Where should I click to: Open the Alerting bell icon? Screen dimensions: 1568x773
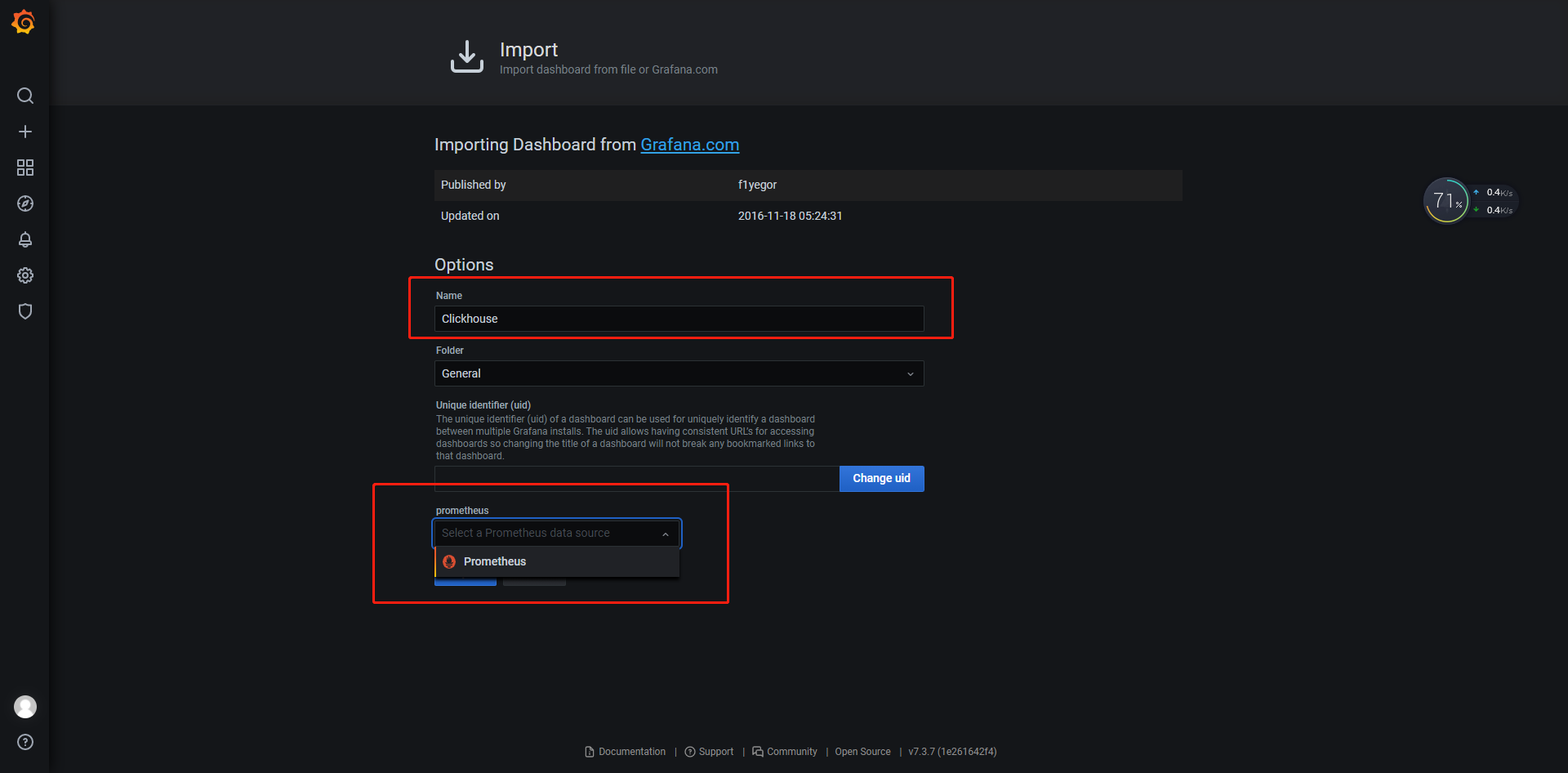[x=25, y=239]
